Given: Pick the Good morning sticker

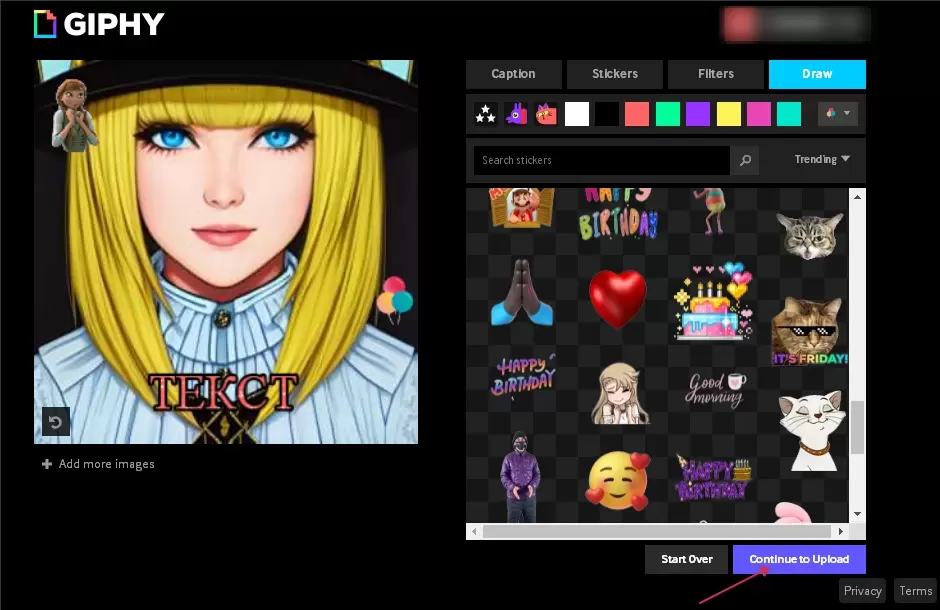Looking at the screenshot, I should 716,389.
